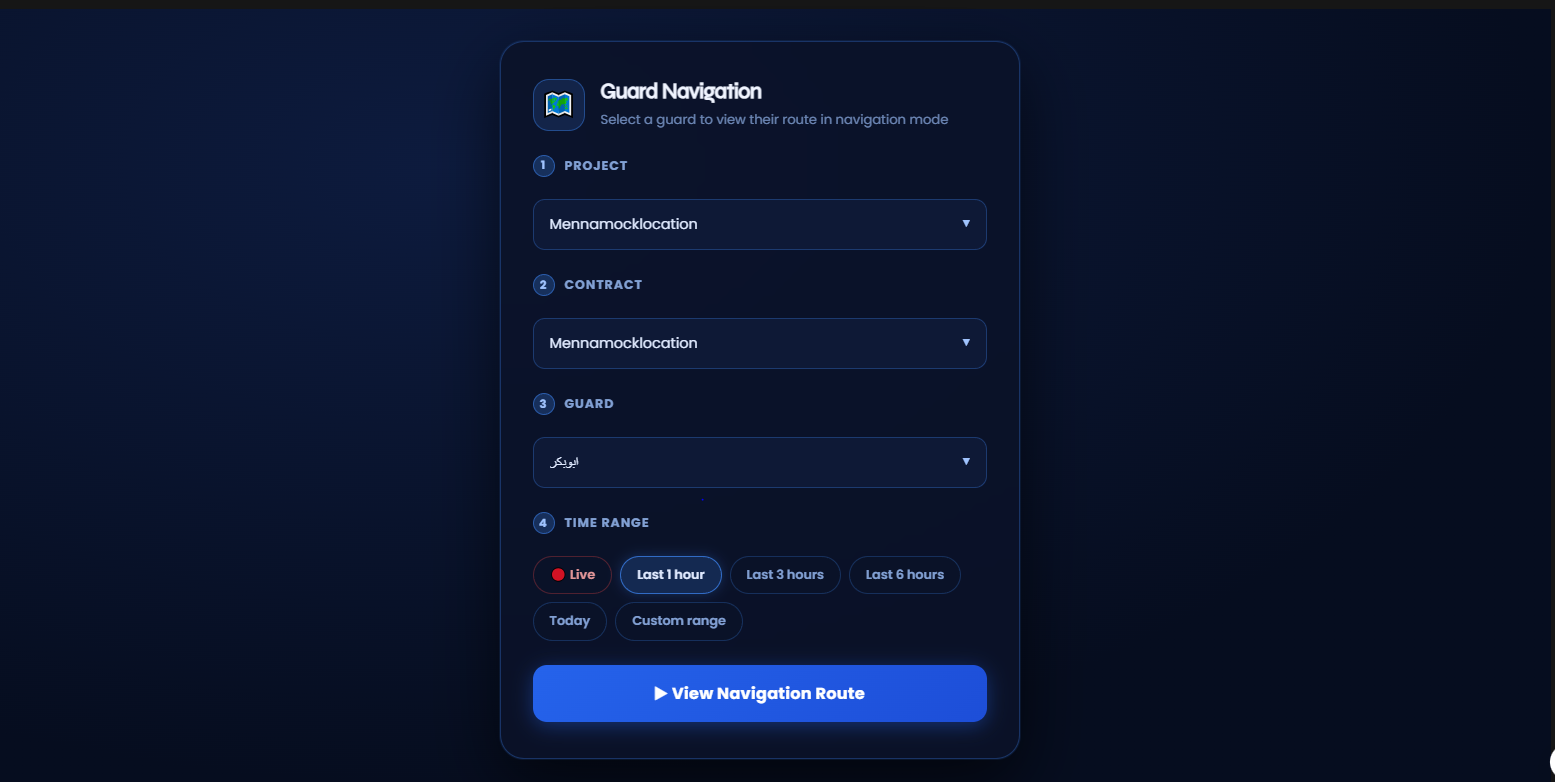Screen dimensions: 1555x782
Task: Click the partial white circle at bottom-right edge
Action: click(x=1551, y=762)
